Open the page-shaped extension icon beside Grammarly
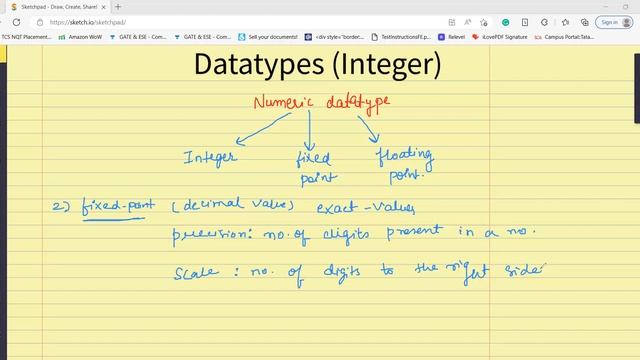The height and width of the screenshot is (360, 640). pyautogui.click(x=525, y=22)
